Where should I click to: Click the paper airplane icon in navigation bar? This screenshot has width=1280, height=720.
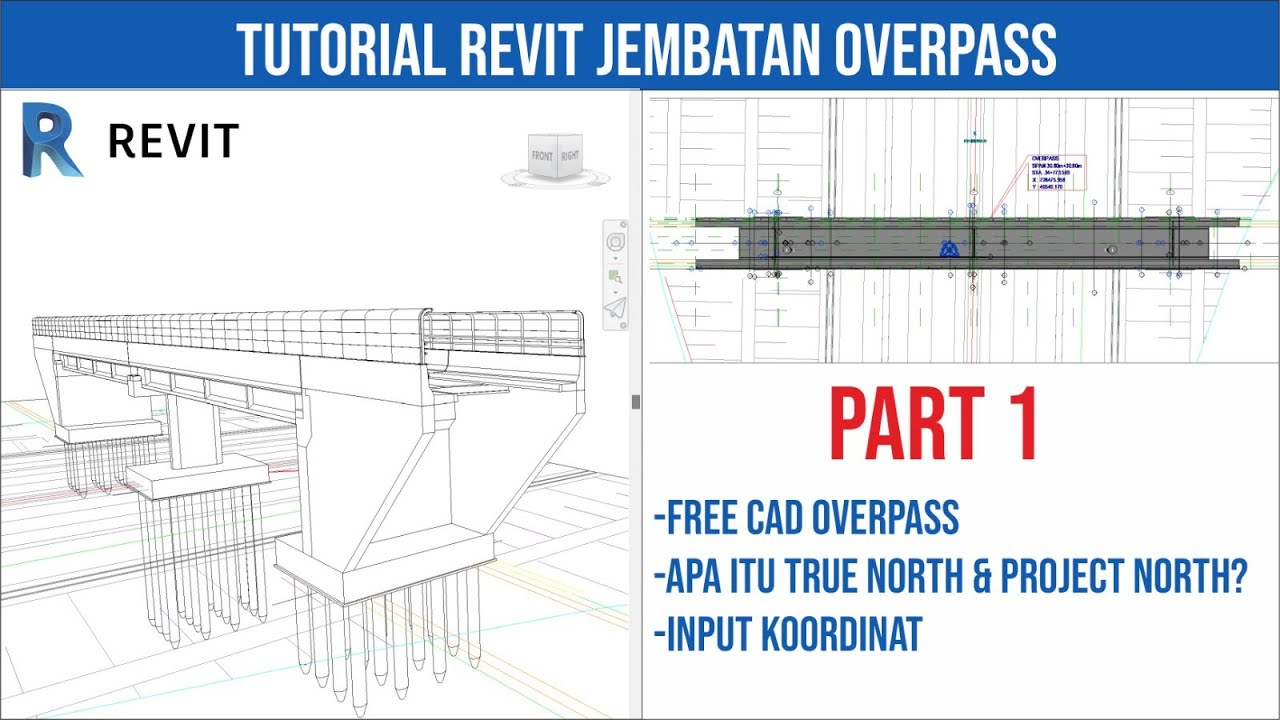(x=615, y=309)
